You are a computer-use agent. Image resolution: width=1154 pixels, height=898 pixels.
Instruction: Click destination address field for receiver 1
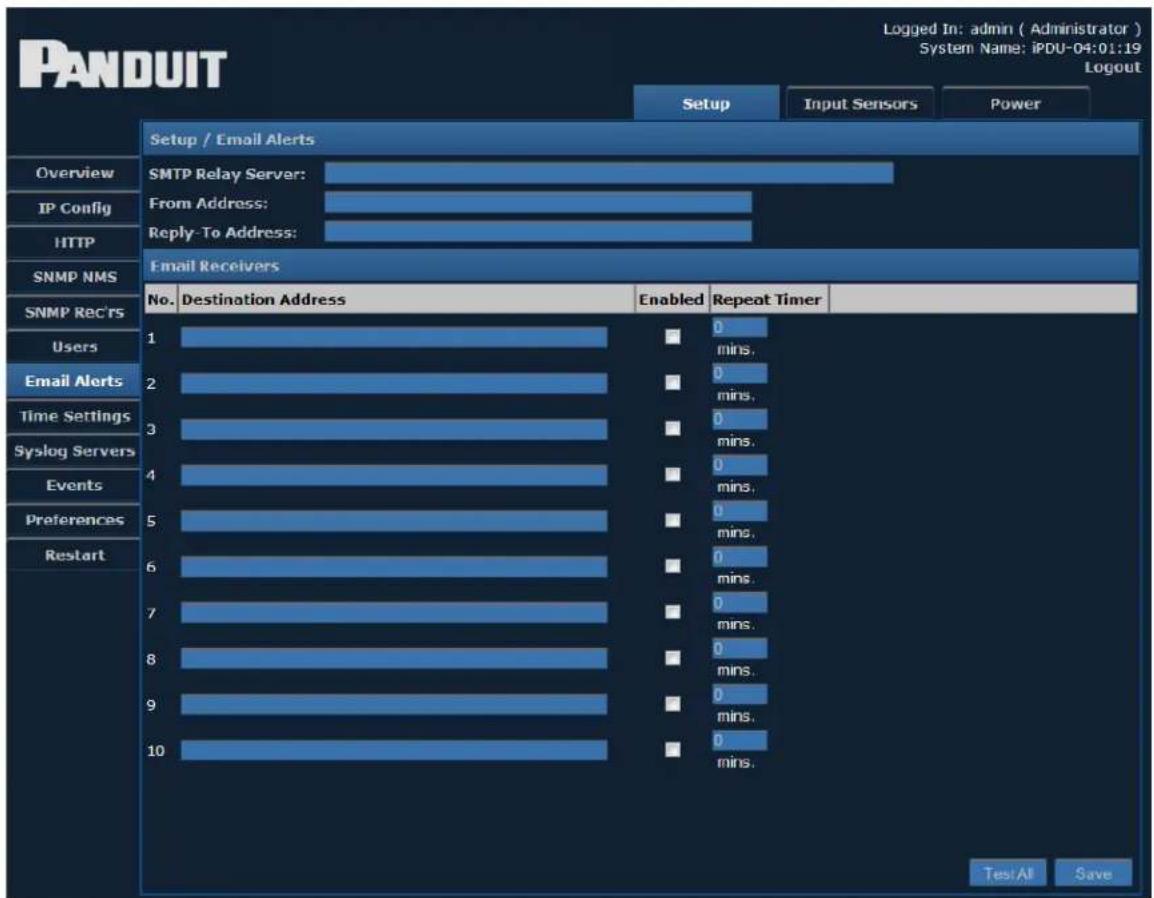pos(394,337)
